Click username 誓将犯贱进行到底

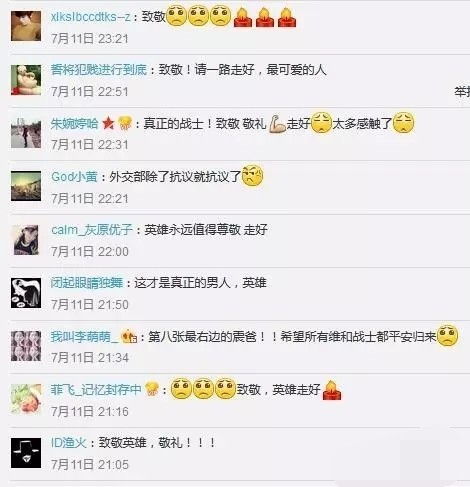99,70
